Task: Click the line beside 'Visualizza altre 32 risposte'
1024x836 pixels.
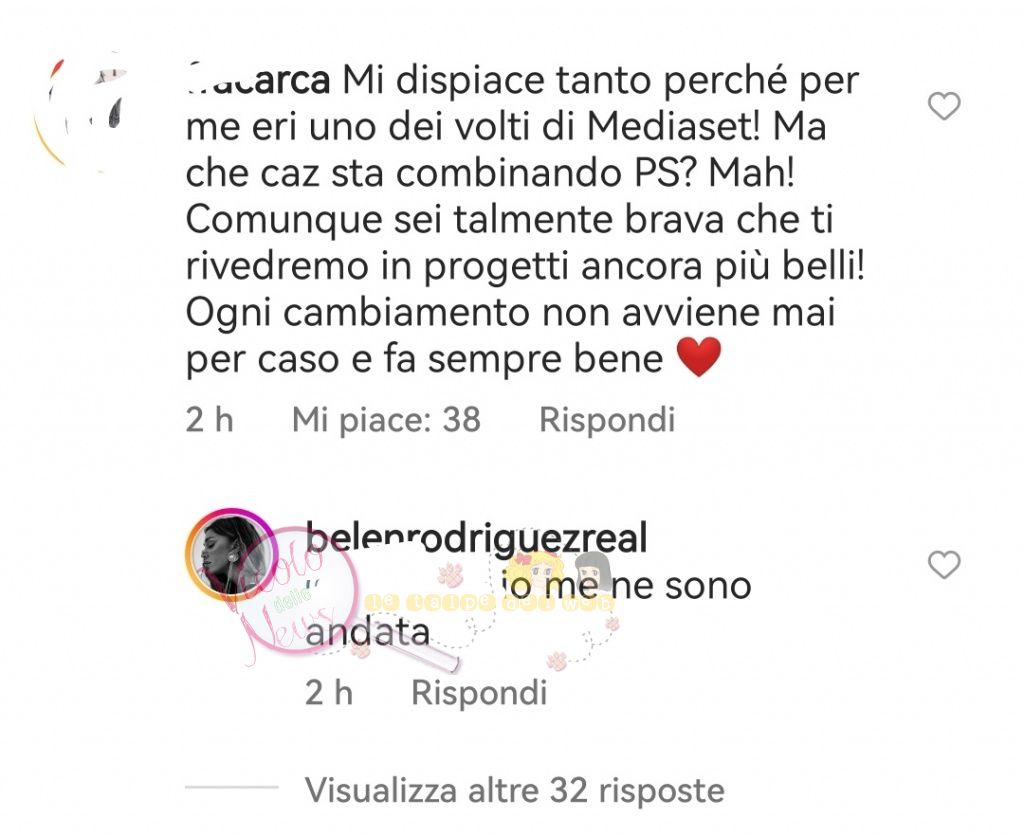Action: (232, 787)
